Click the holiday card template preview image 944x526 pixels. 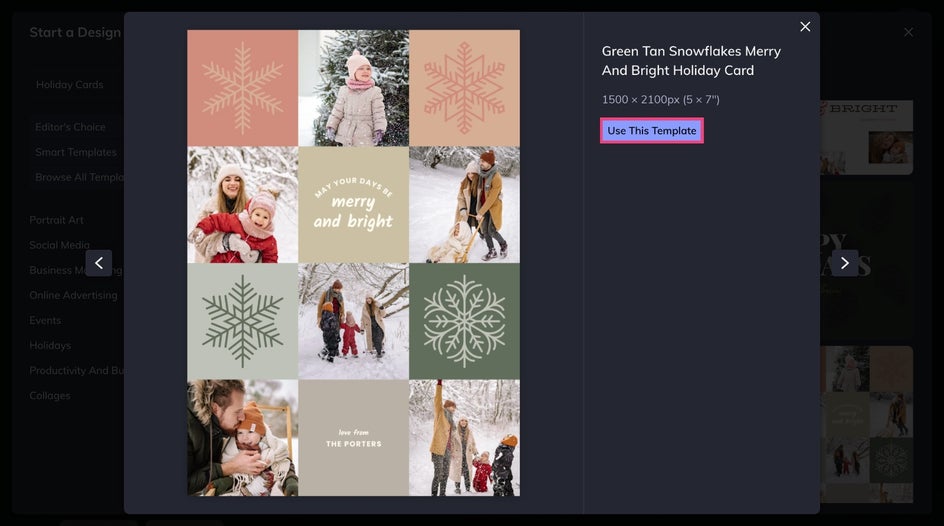tap(353, 263)
